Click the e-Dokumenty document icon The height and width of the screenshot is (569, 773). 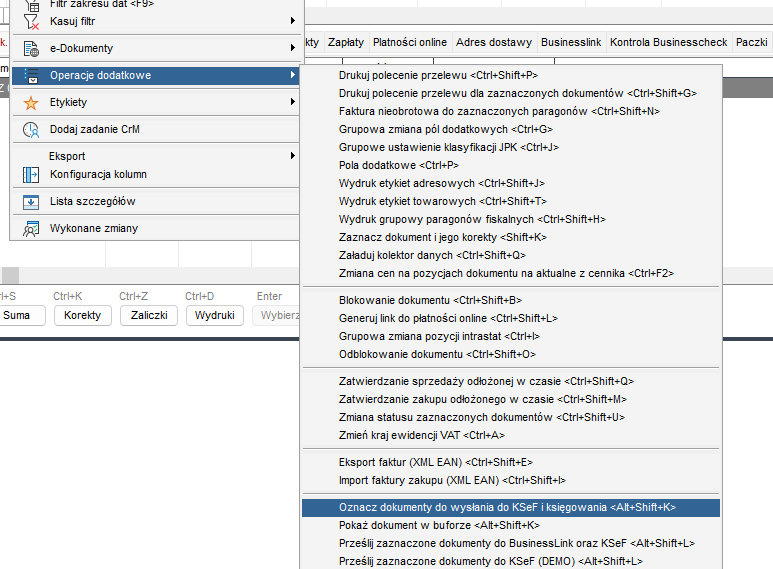(30, 48)
